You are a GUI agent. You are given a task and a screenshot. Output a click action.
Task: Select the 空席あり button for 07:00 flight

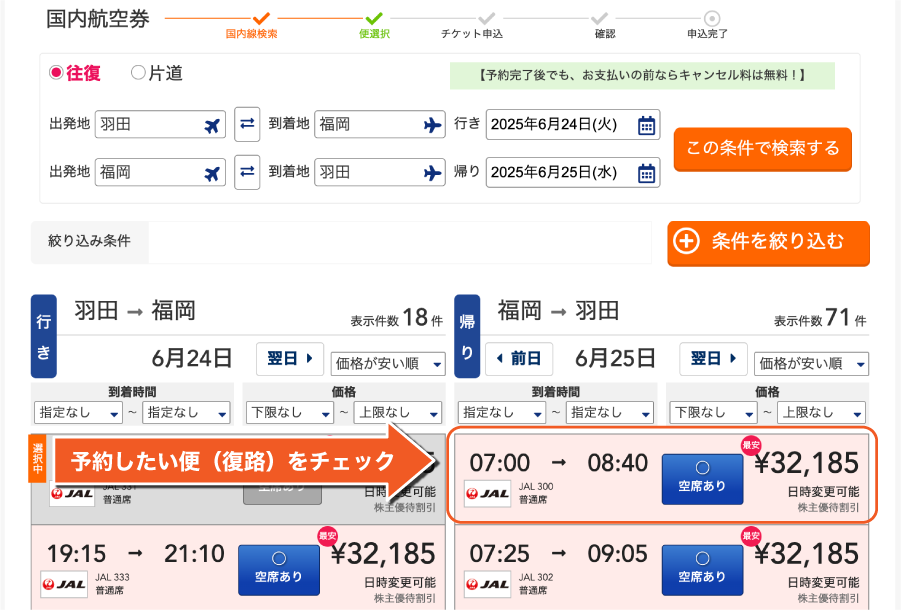[702, 478]
